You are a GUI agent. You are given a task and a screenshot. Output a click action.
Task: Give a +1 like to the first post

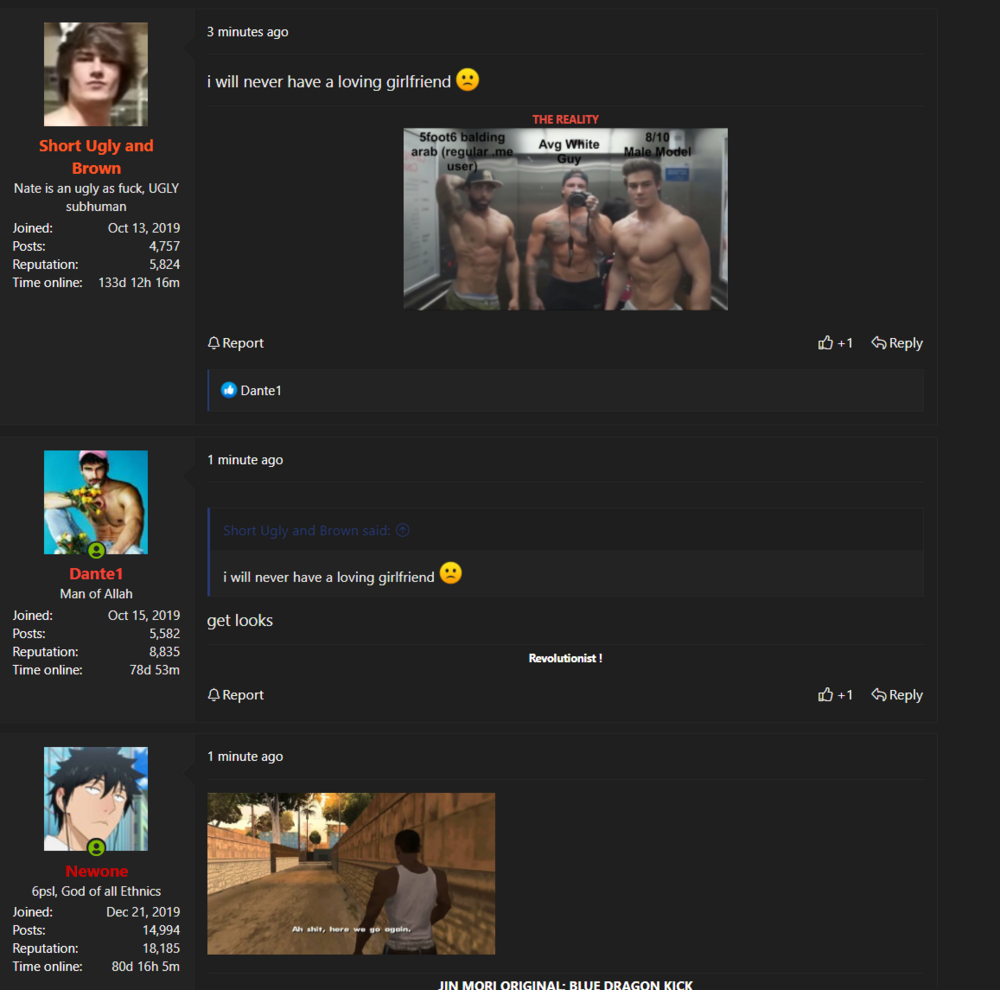coord(835,342)
